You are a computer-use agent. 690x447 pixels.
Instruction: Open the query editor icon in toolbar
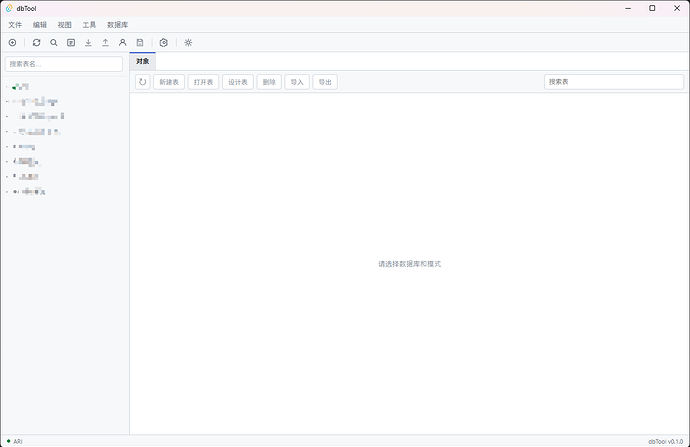click(x=71, y=43)
